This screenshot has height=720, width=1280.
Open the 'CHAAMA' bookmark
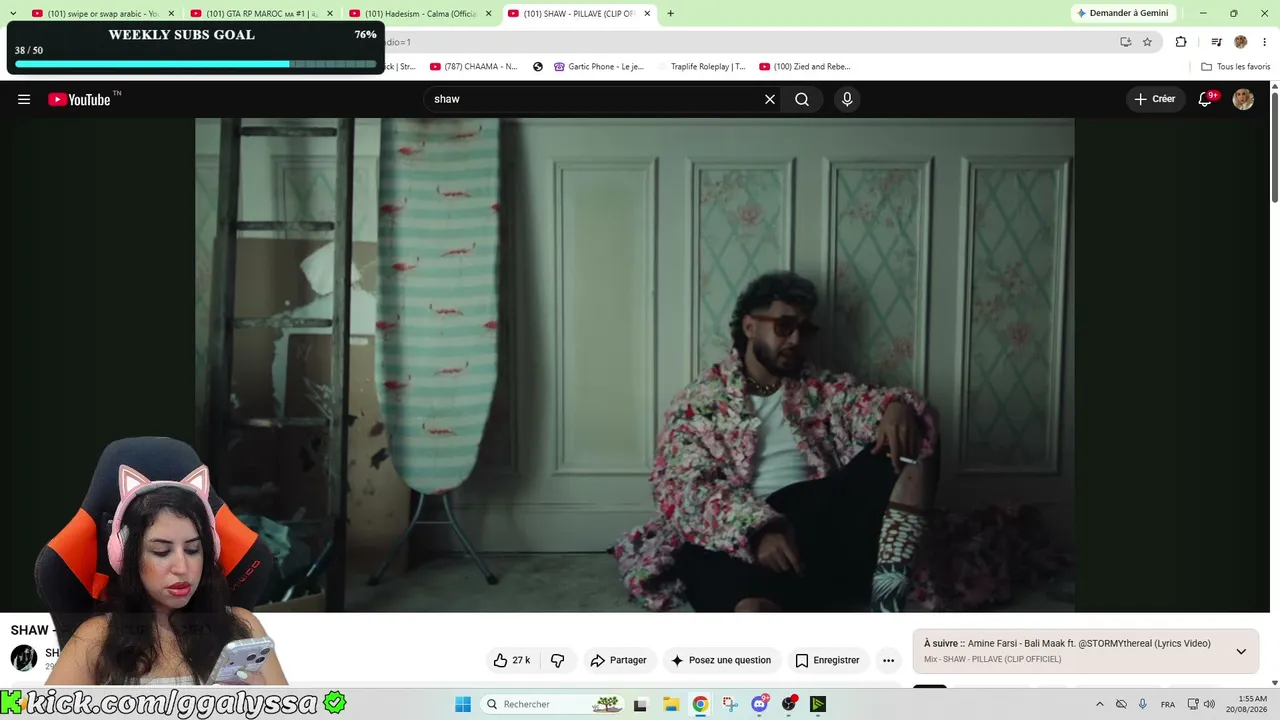pyautogui.click(x=474, y=66)
